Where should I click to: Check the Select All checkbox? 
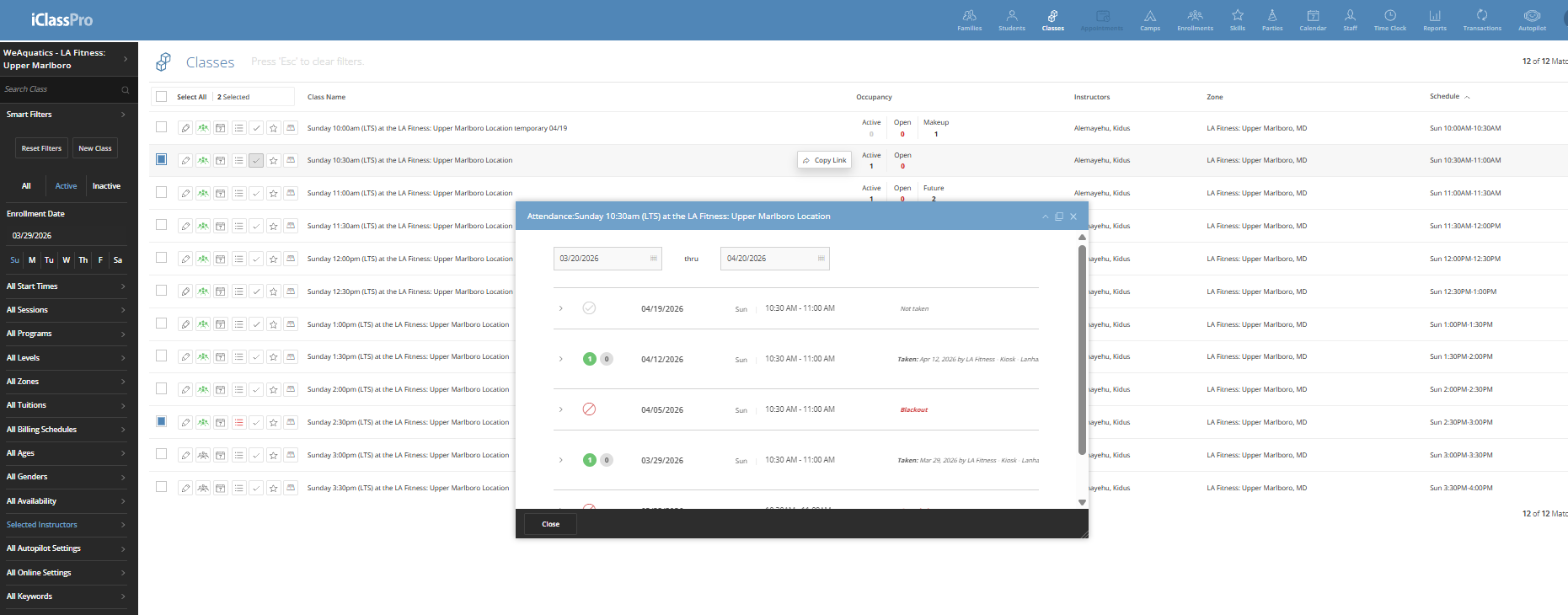pos(162,97)
